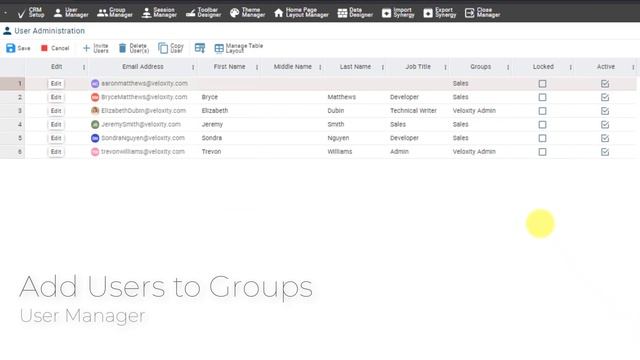Sort by Groups header

pos(480,67)
